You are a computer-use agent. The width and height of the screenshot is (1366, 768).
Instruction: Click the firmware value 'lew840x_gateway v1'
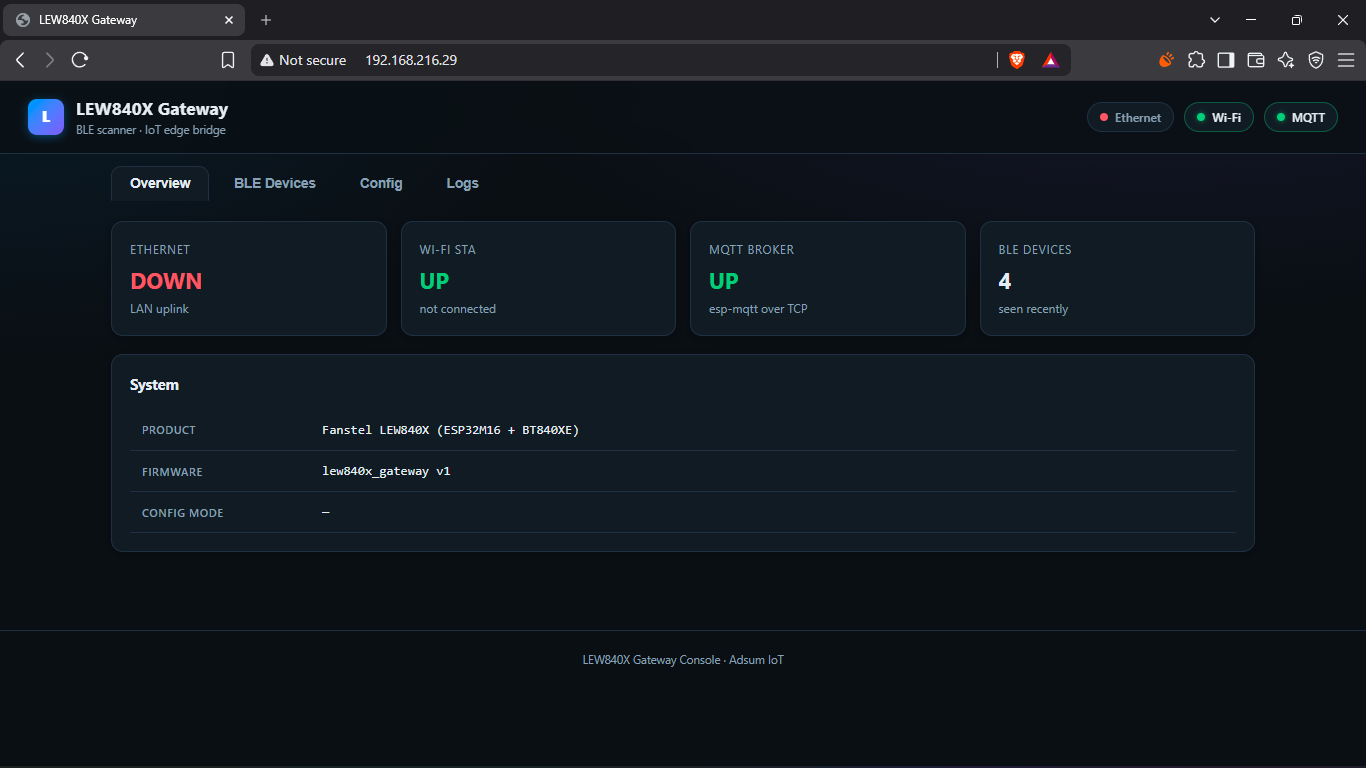pos(386,471)
